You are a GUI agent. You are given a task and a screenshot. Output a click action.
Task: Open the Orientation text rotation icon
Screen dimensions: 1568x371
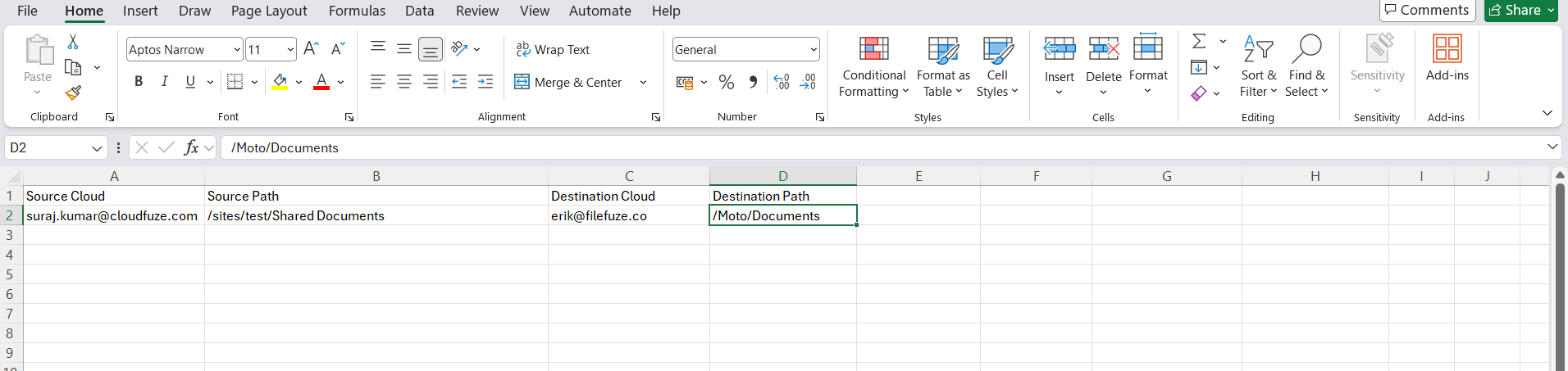coord(459,49)
